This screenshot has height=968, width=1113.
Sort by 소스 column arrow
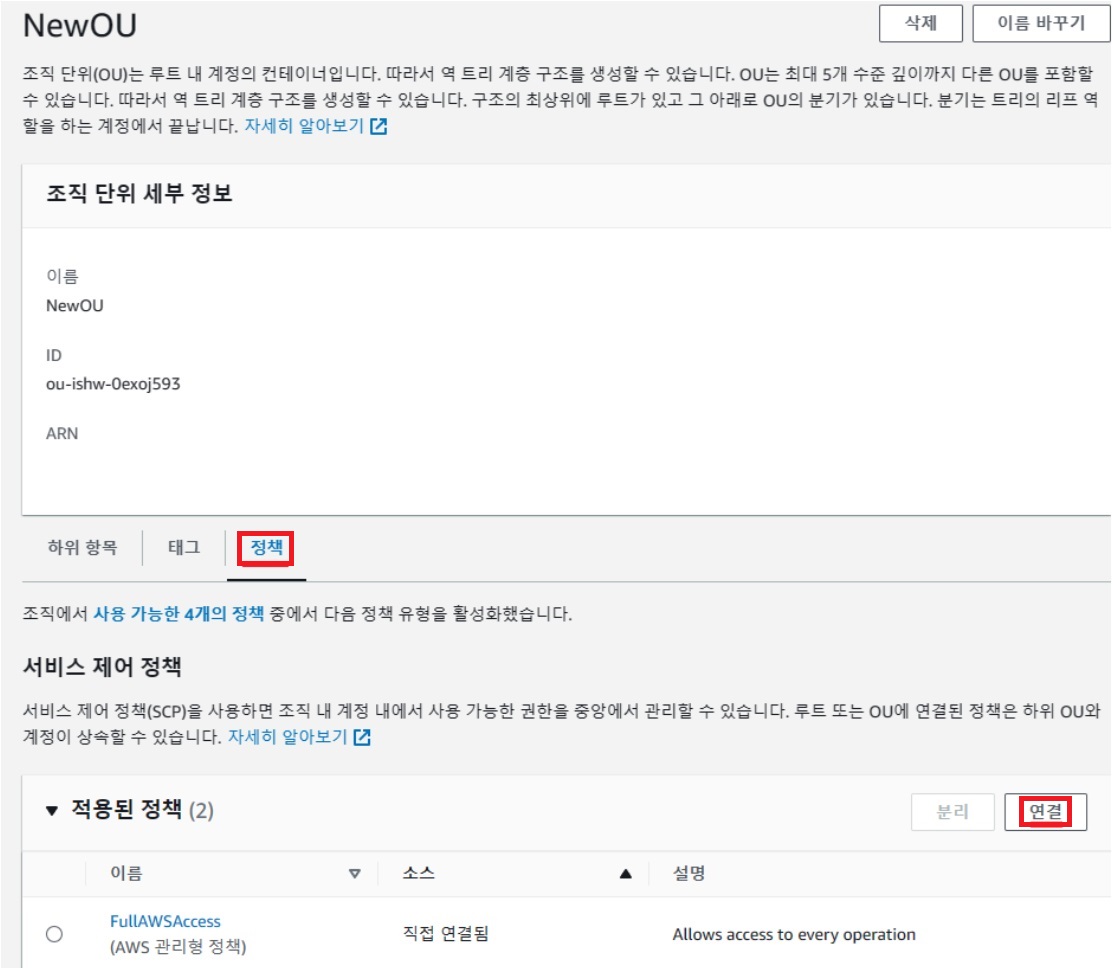625,874
